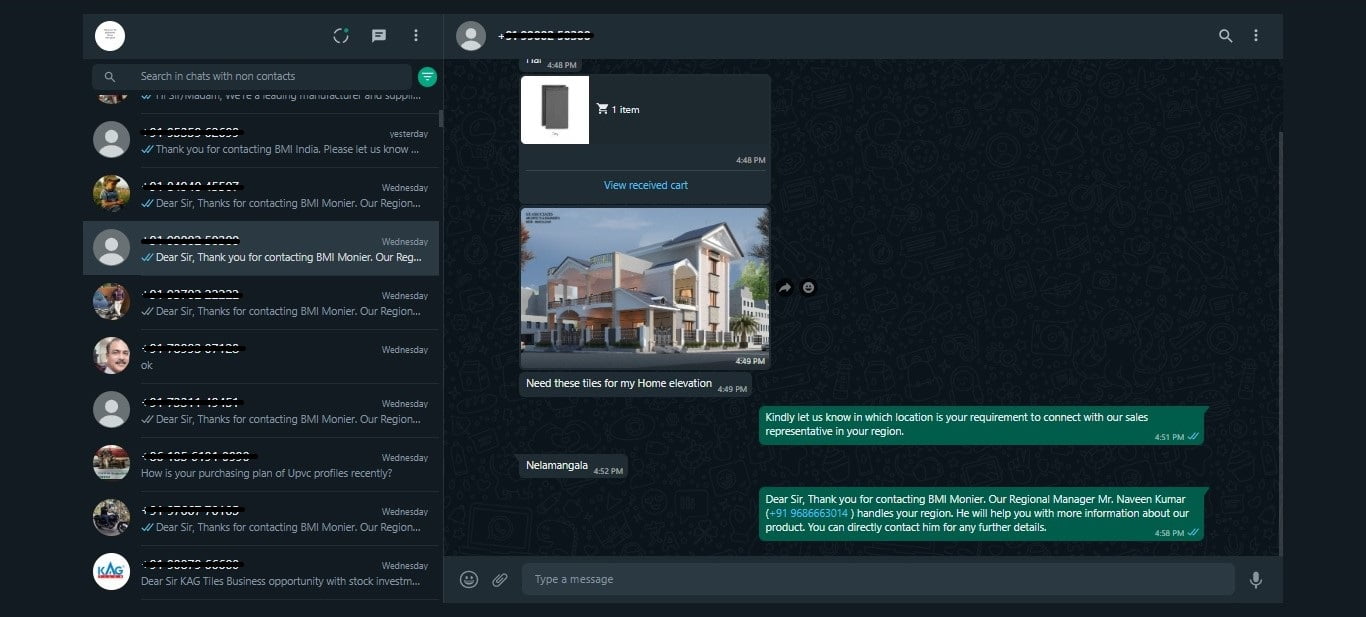The width and height of the screenshot is (1366, 617).
Task: Toggle the green chat filter button
Action: tap(428, 76)
